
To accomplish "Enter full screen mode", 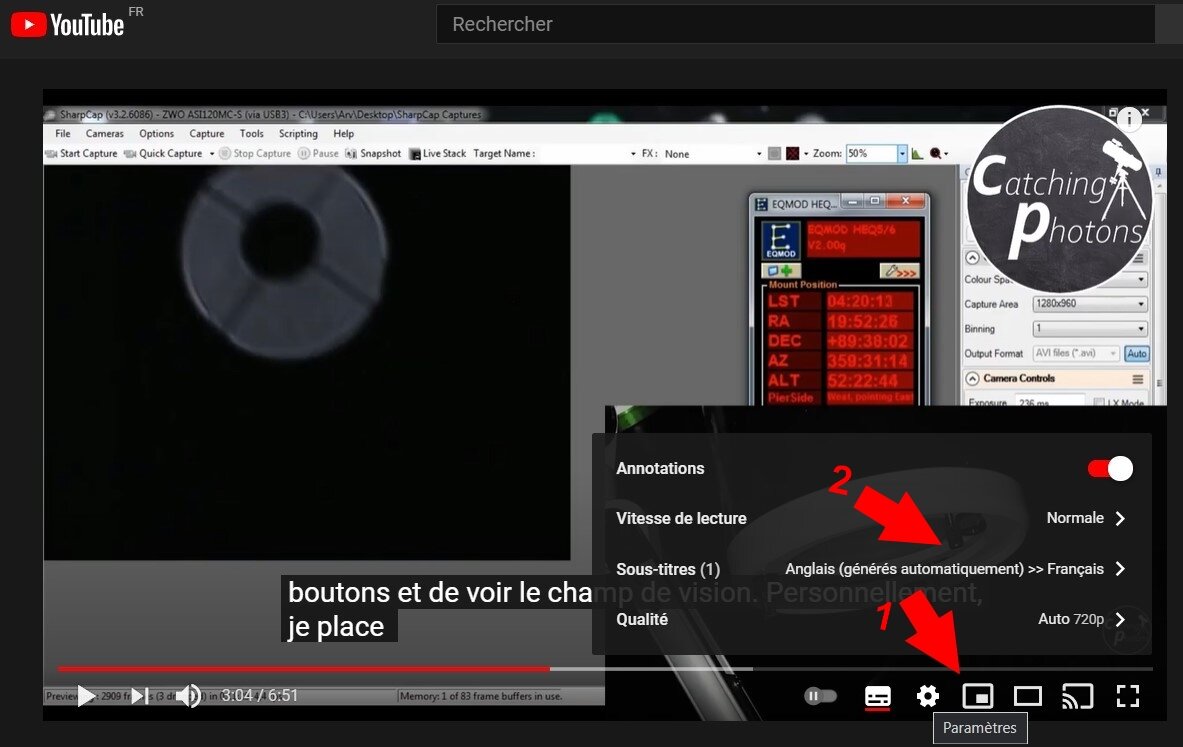I will tap(1128, 696).
